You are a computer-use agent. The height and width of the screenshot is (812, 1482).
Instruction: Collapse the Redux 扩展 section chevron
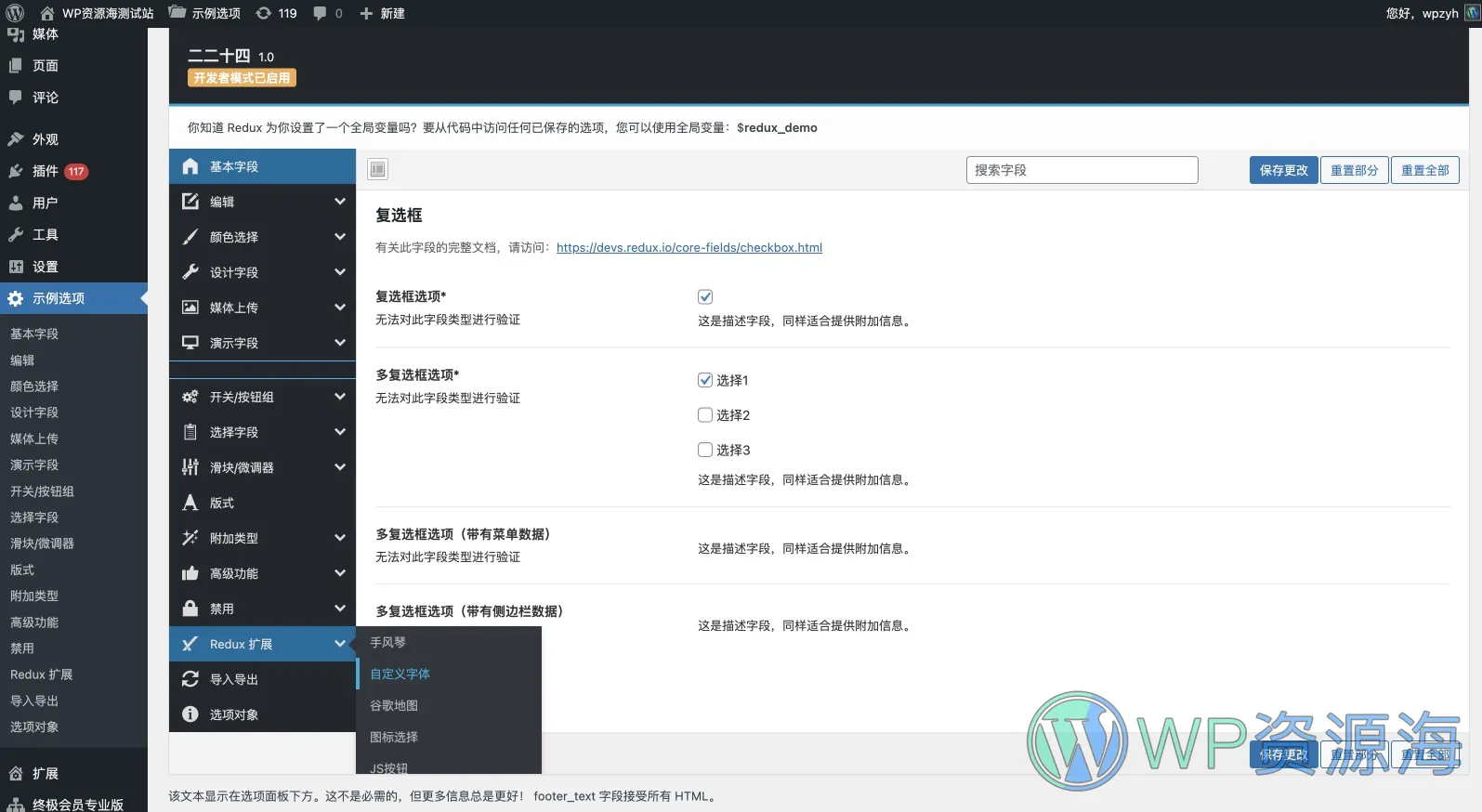pyautogui.click(x=340, y=644)
